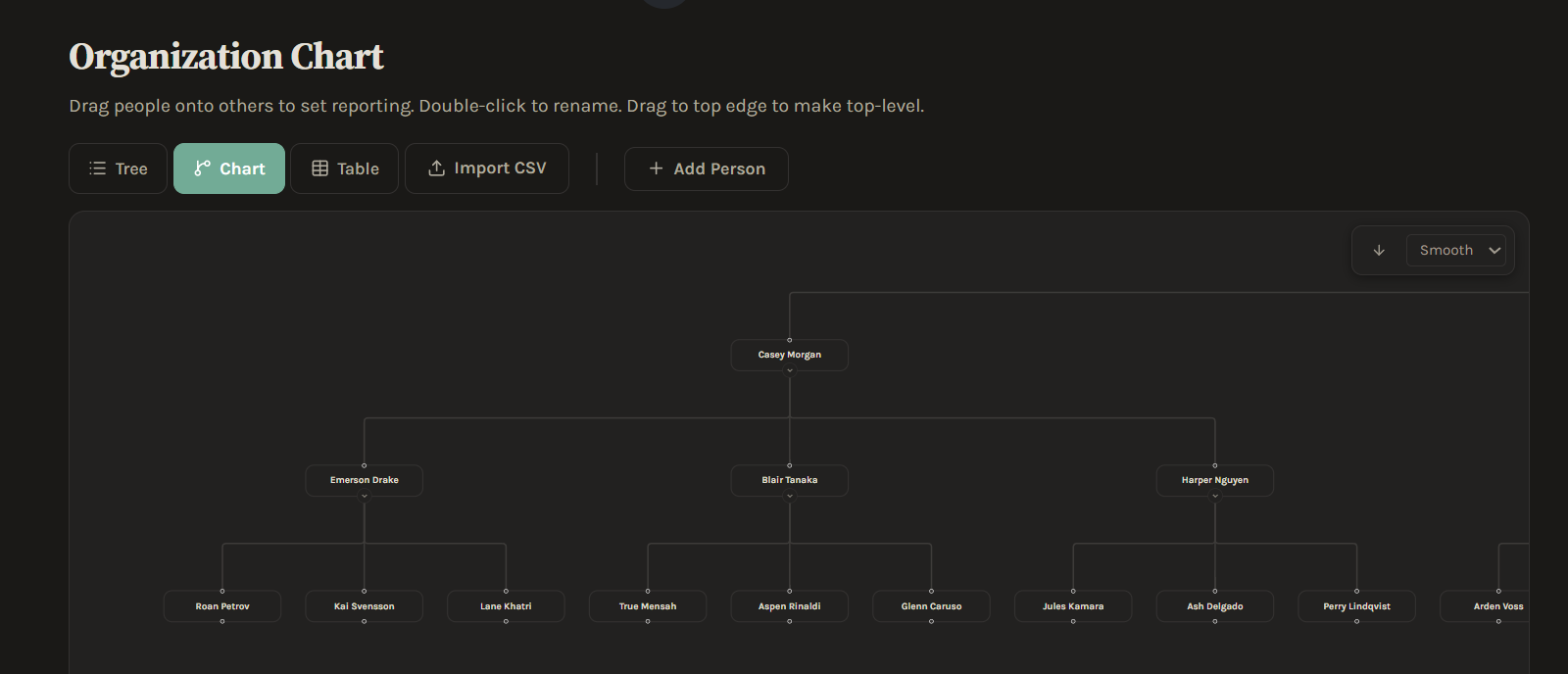Select the Roan Petrov card
The image size is (1568, 674).
tap(222, 606)
